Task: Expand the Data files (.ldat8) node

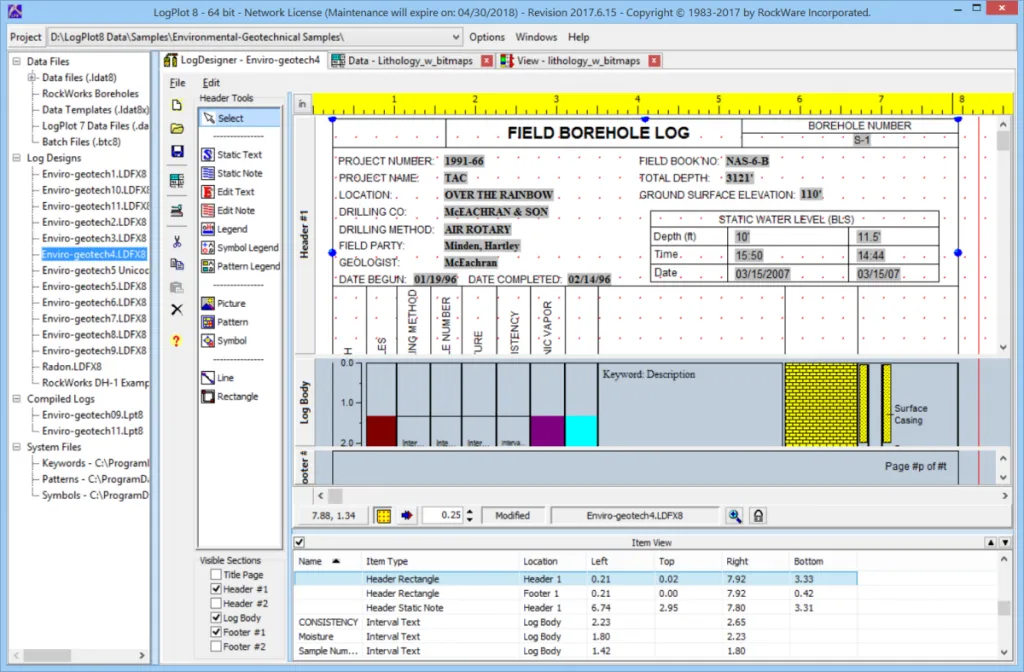Action: pyautogui.click(x=31, y=78)
